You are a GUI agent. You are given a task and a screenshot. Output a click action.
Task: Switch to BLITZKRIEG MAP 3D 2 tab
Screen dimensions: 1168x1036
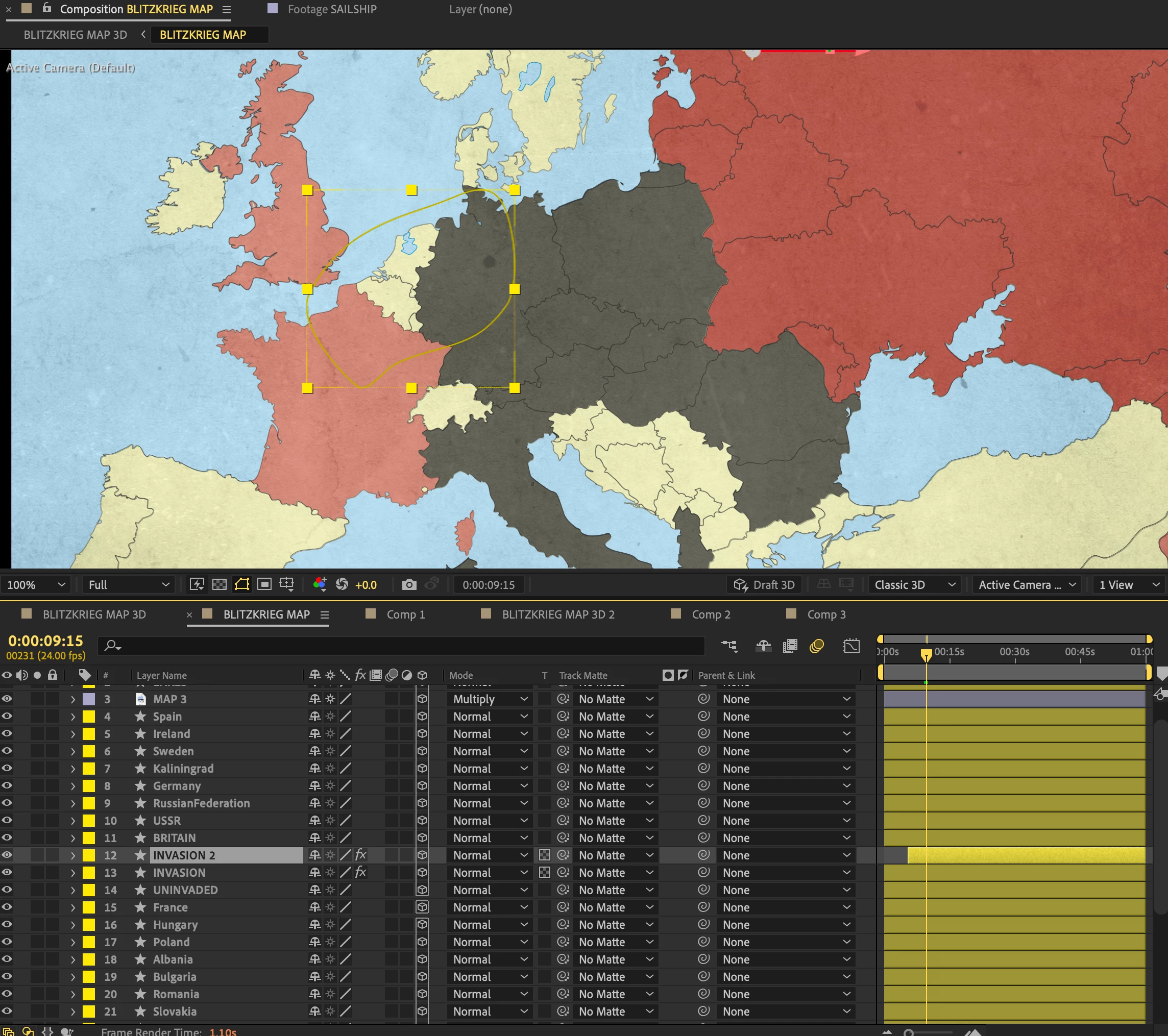point(558,614)
